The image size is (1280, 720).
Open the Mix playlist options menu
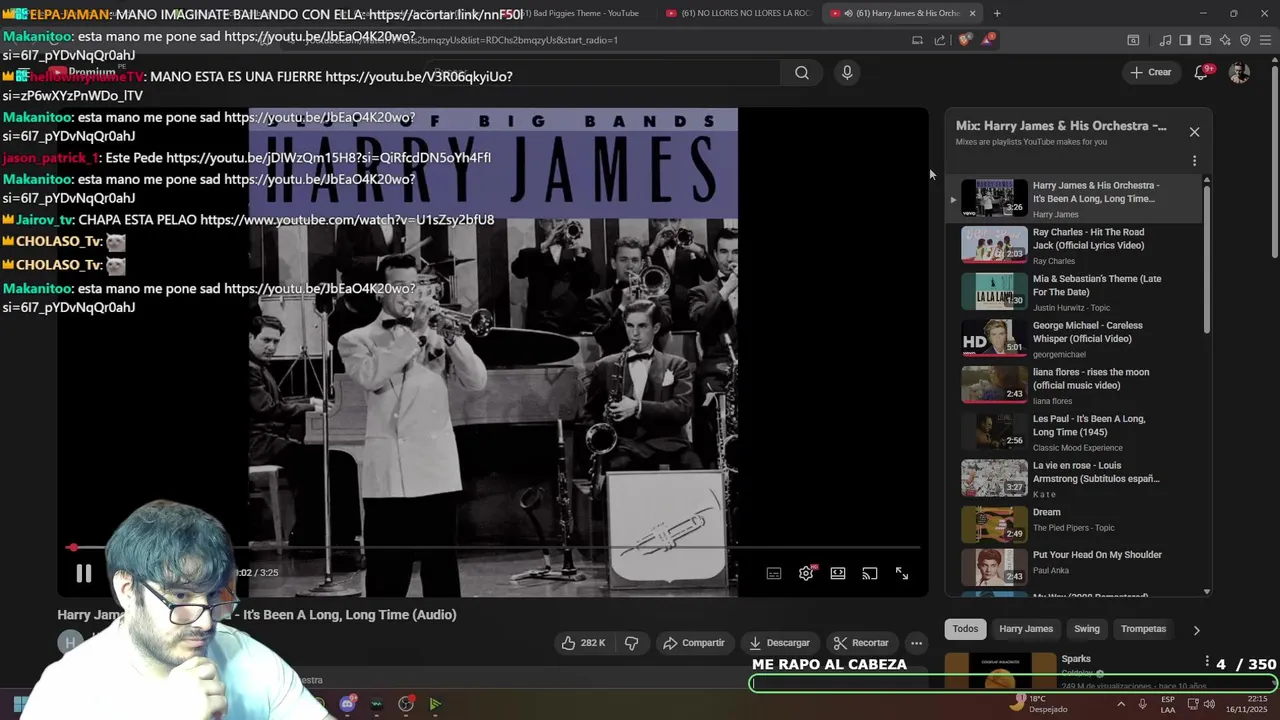(1194, 161)
